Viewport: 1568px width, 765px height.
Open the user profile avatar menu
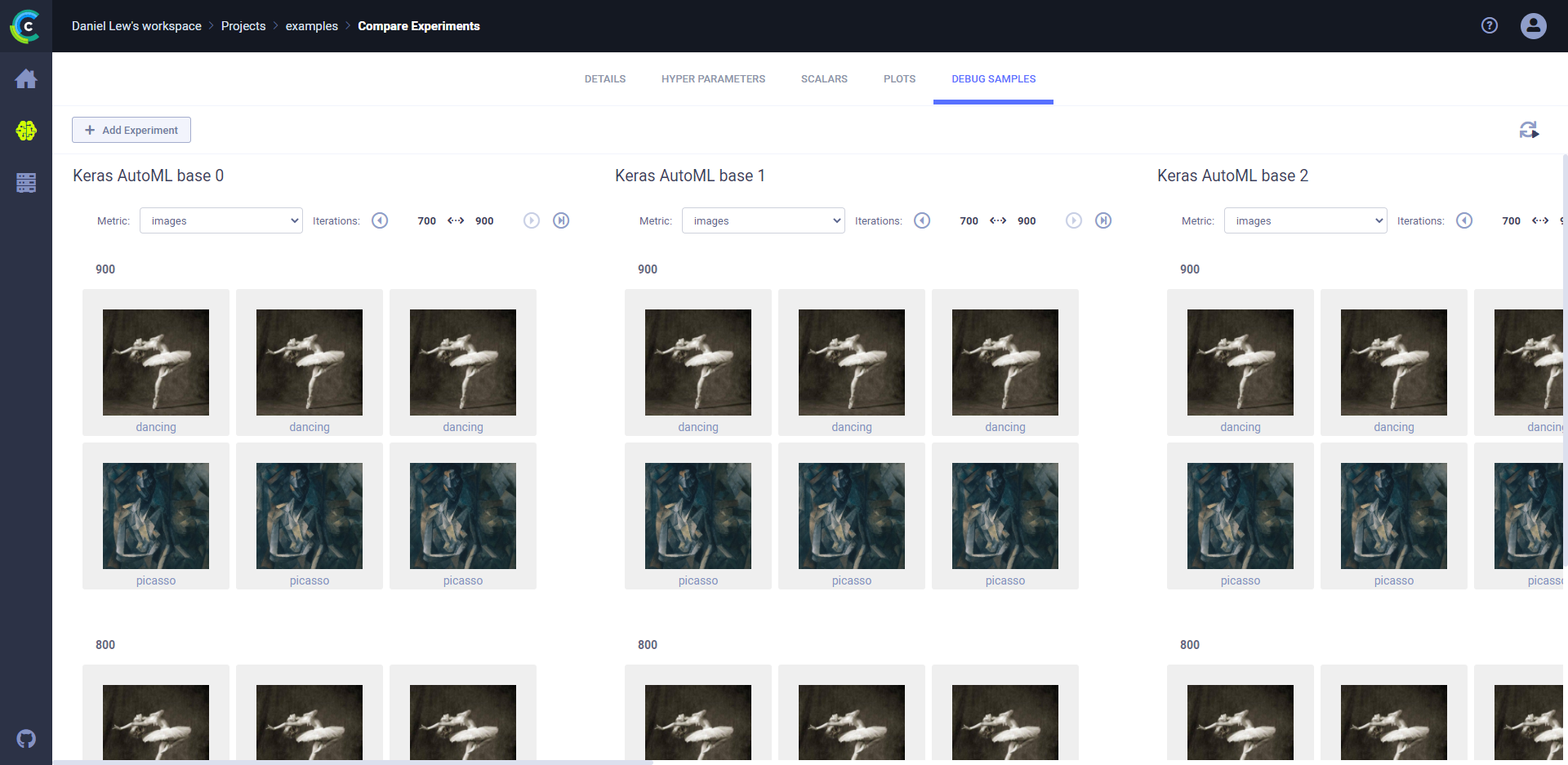(1533, 26)
